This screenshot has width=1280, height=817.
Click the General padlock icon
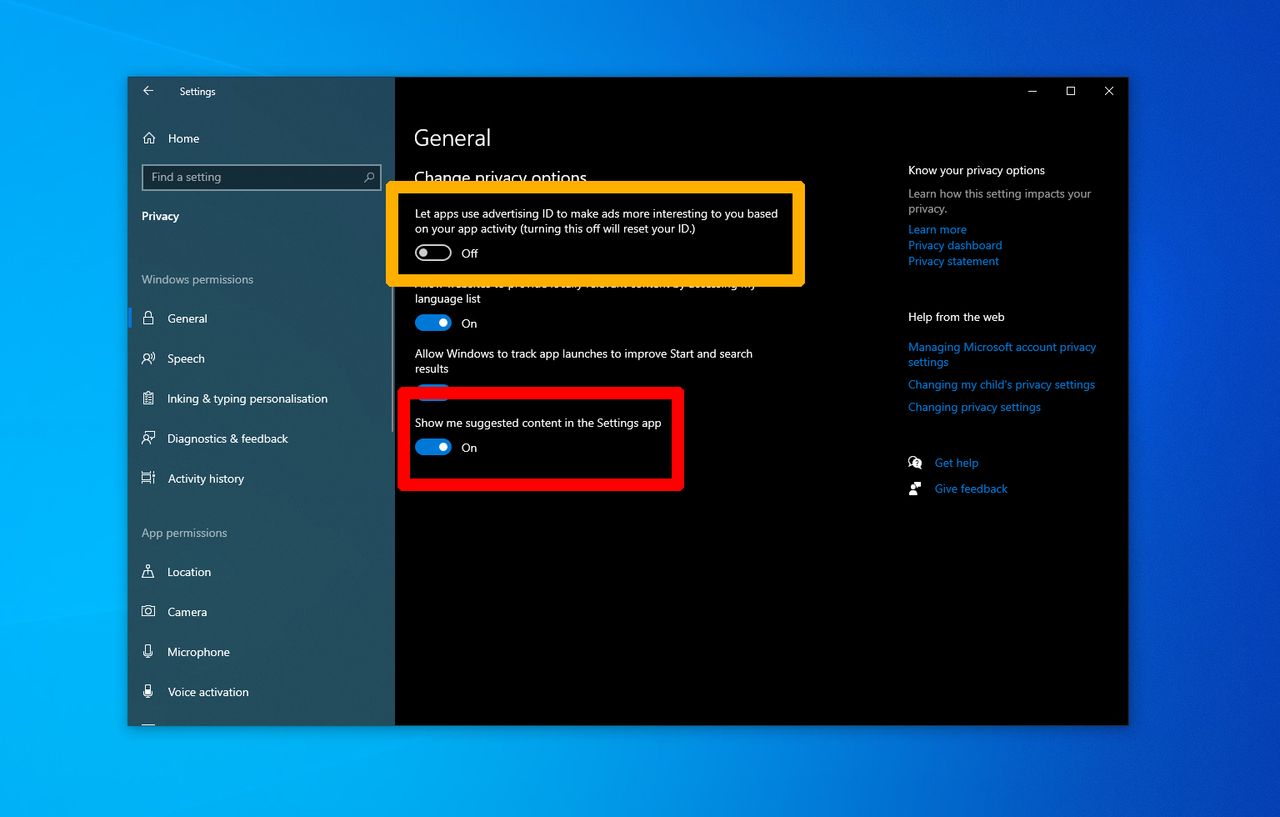[148, 318]
